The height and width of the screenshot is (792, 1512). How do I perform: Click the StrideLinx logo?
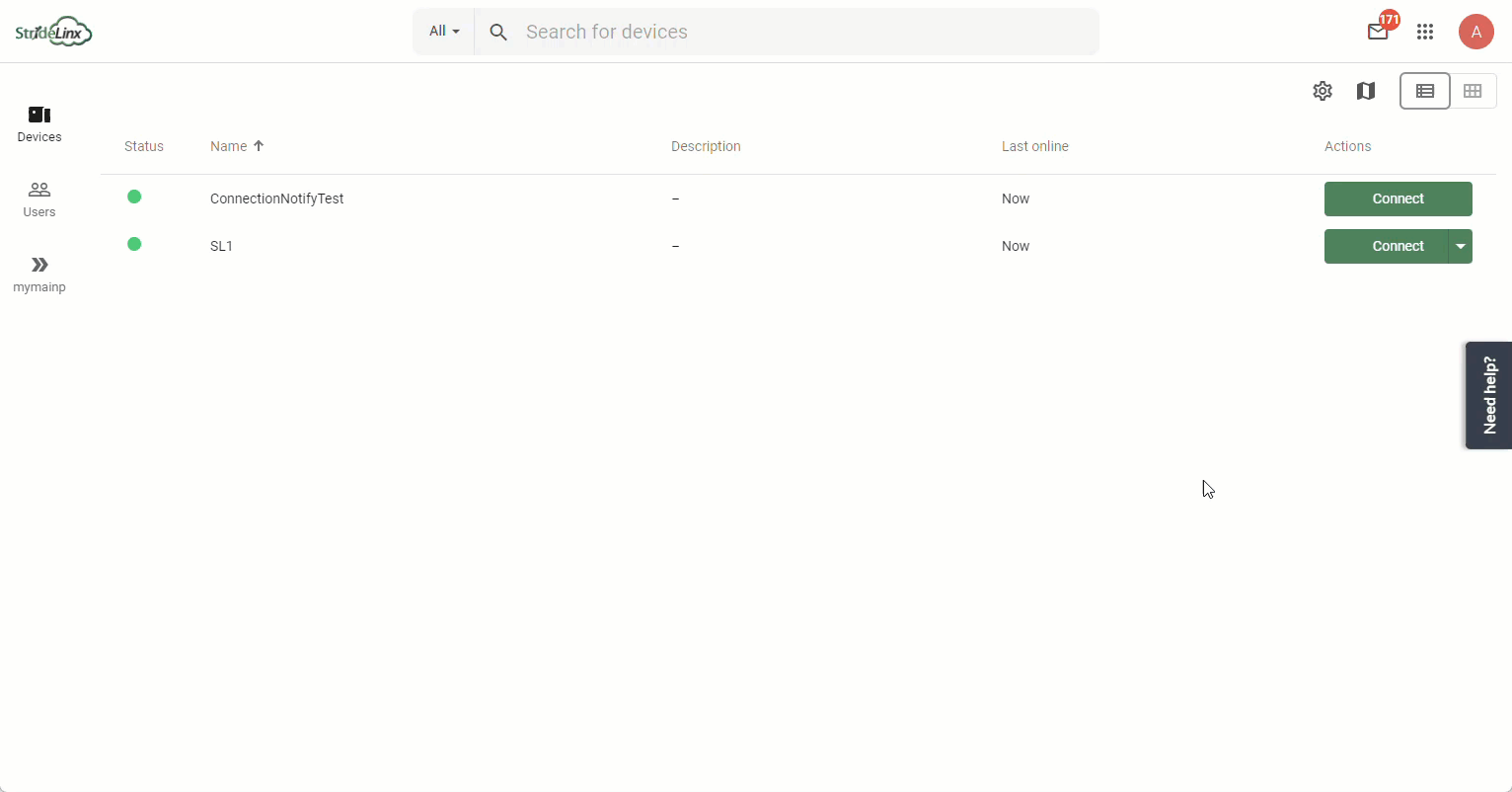click(54, 32)
